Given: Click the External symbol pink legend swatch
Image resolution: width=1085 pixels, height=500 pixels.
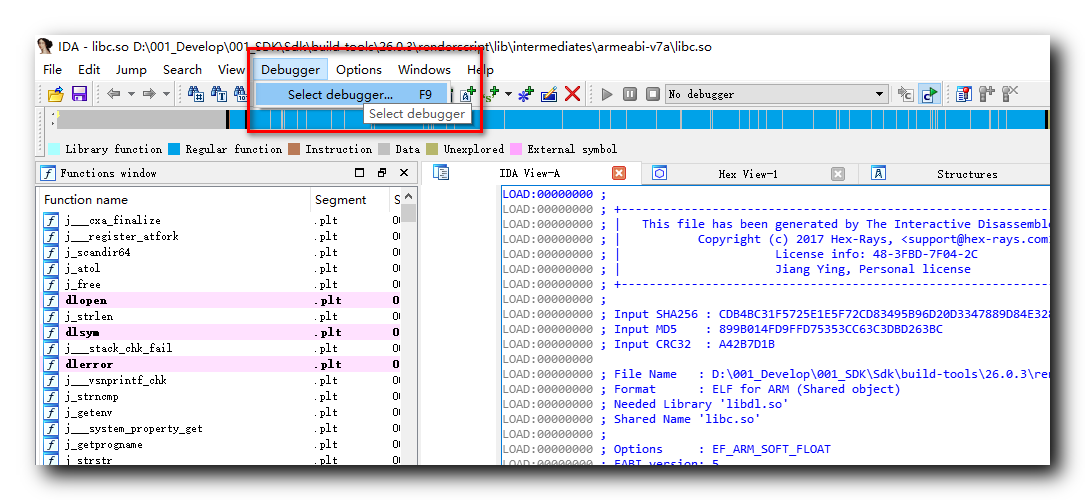Looking at the screenshot, I should [x=516, y=149].
